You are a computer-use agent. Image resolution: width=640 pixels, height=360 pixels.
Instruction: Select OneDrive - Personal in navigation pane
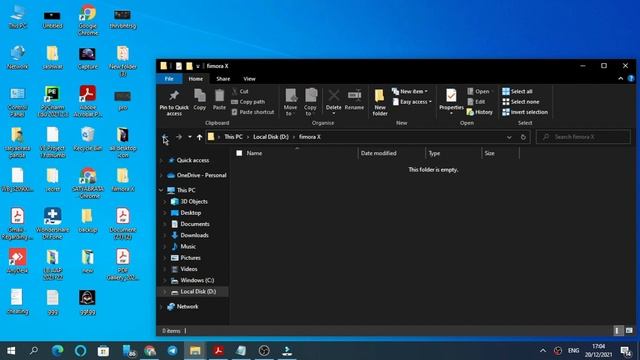tap(201, 176)
